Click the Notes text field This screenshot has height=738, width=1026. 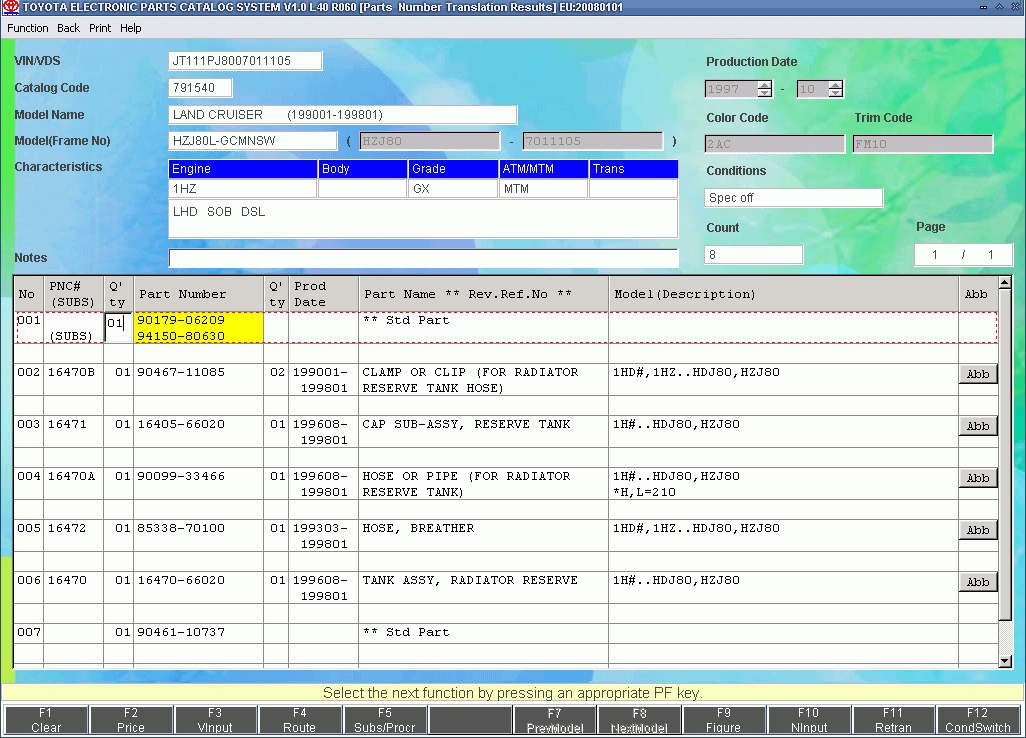click(423, 258)
